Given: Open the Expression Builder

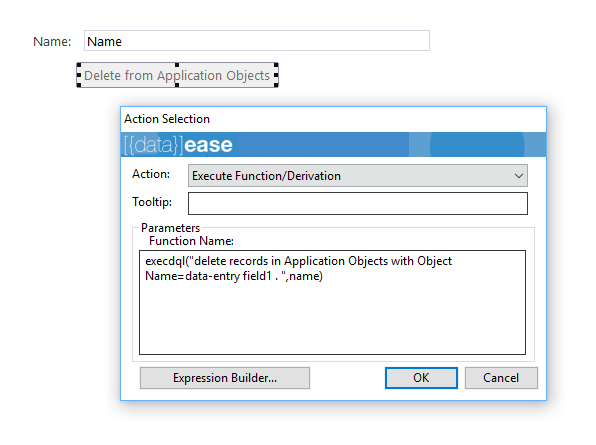Looking at the screenshot, I should pyautogui.click(x=225, y=378).
